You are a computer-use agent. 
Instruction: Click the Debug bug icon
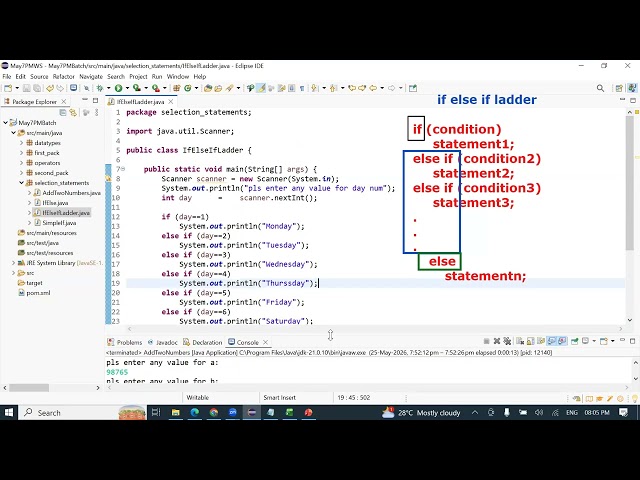coord(100,88)
